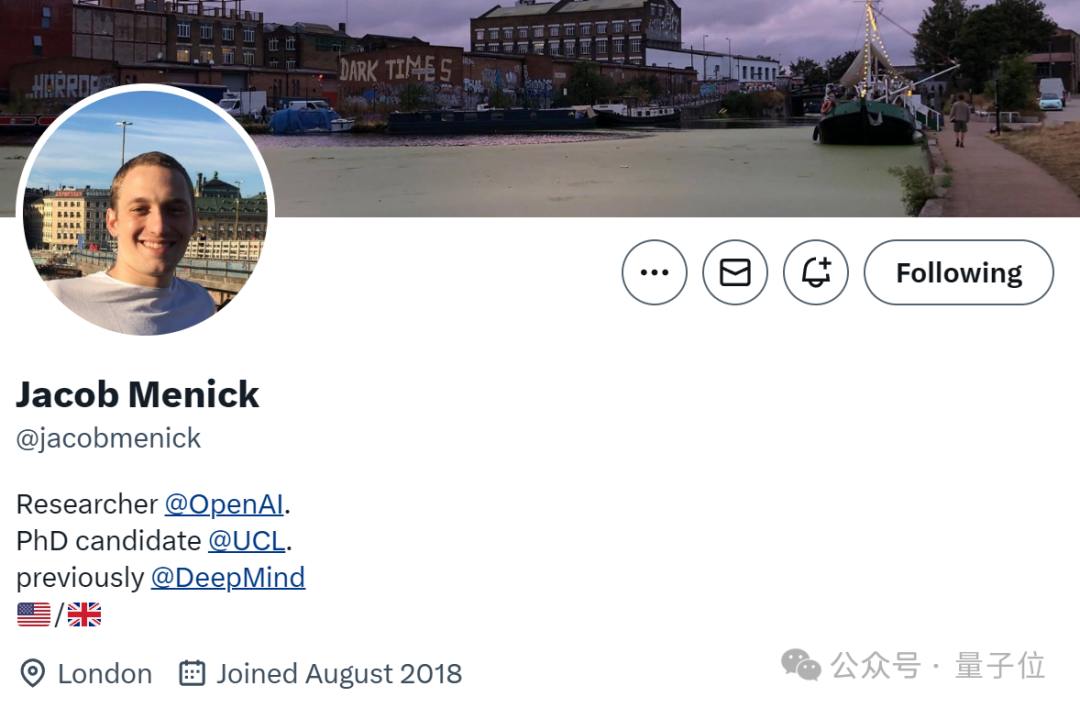The width and height of the screenshot is (1080, 708).
Task: Click the Joined August 2018 text
Action: pyautogui.click(x=339, y=673)
